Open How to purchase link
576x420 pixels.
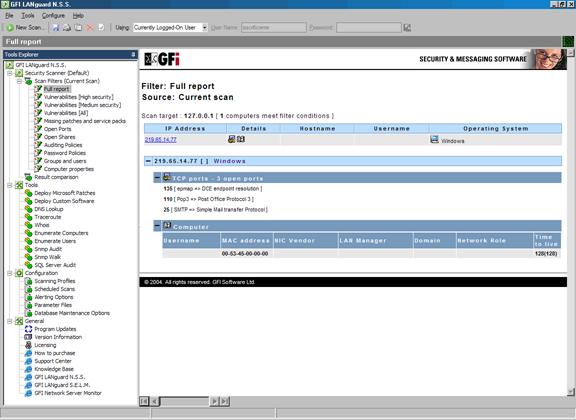[x=54, y=353]
